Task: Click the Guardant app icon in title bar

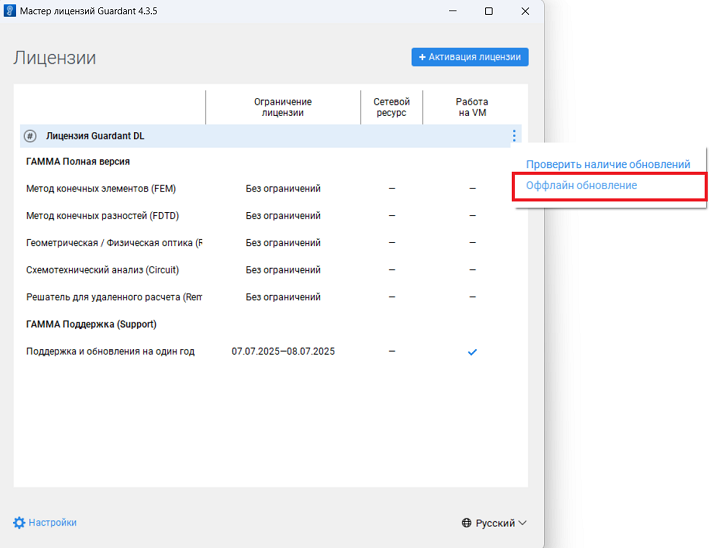Action: 10,11
